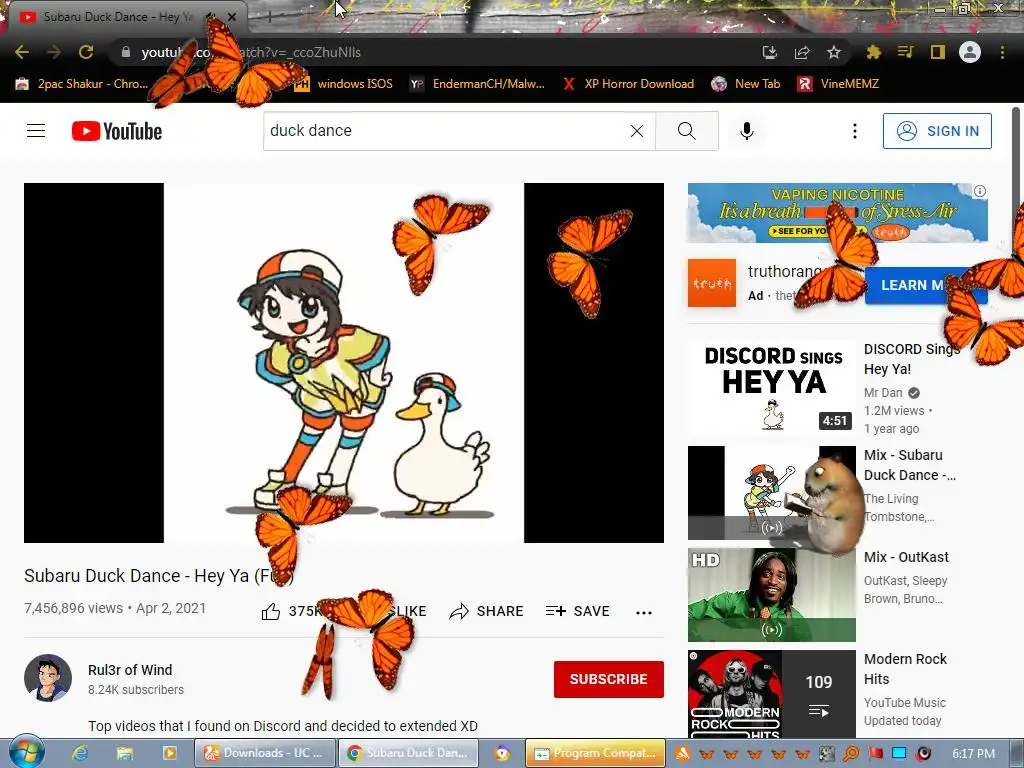
Task: Open the Rul3r of Wind channel avatar
Action: [x=48, y=678]
